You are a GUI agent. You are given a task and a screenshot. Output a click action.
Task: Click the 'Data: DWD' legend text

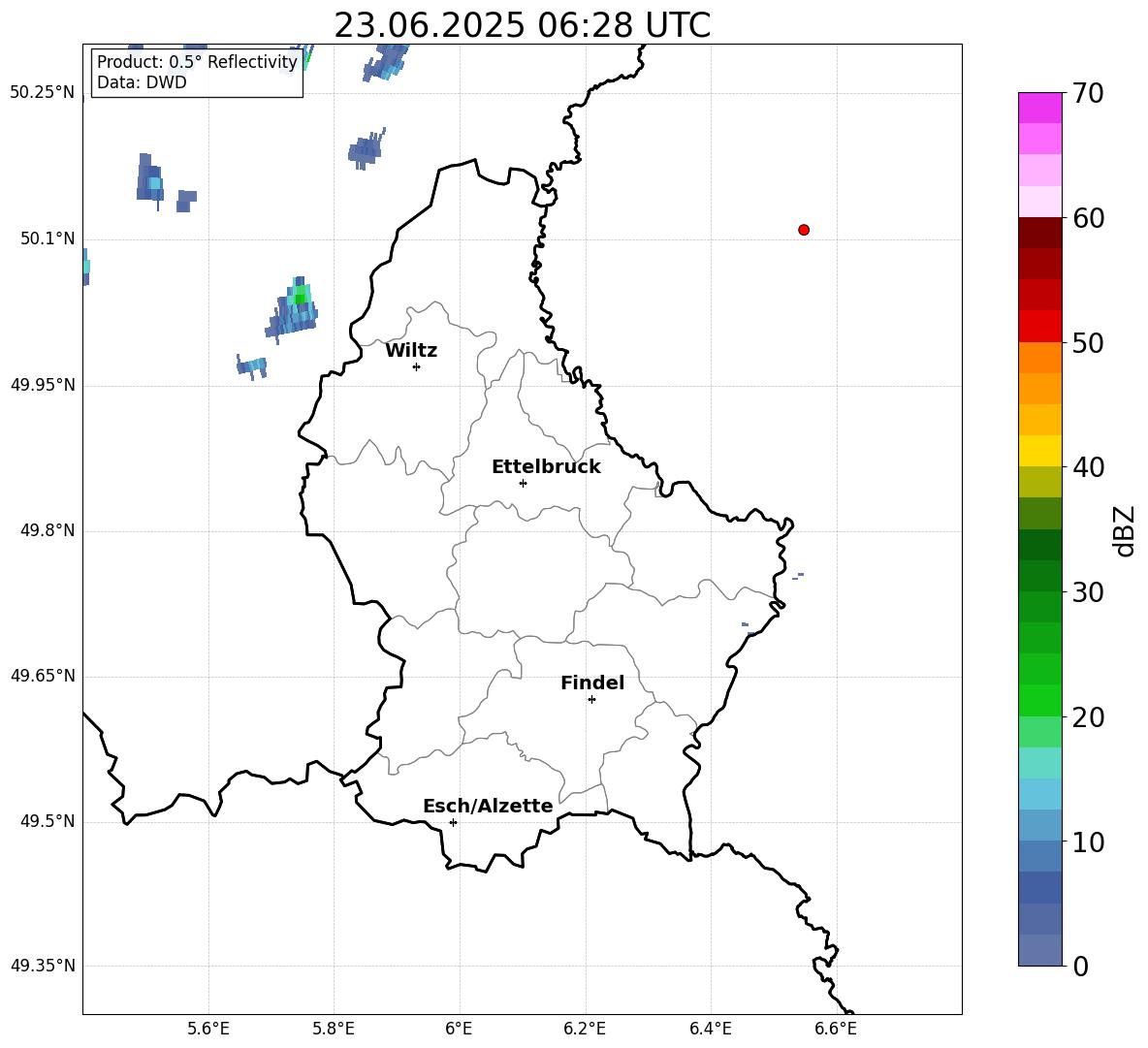(x=142, y=82)
